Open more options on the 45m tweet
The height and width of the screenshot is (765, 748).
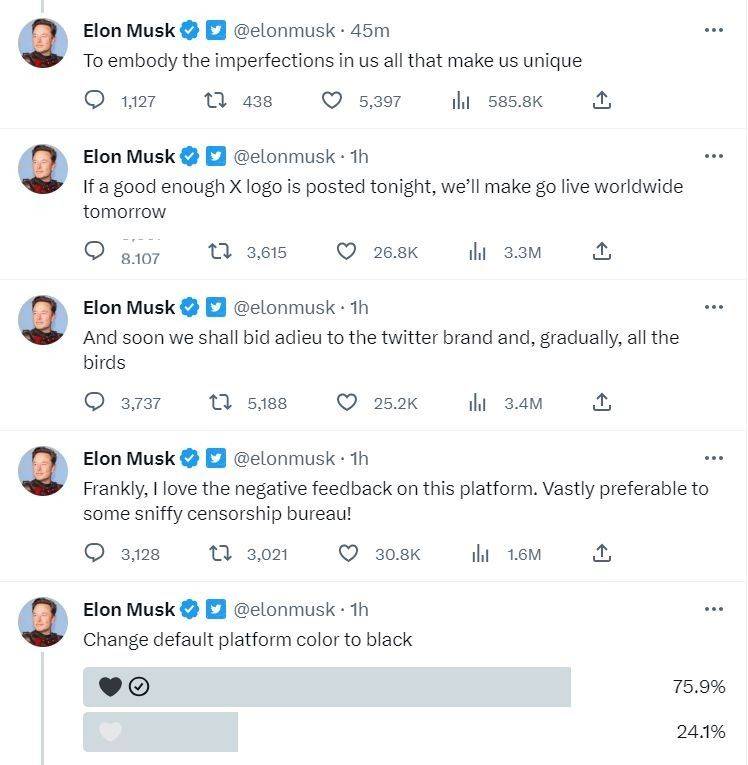(713, 30)
